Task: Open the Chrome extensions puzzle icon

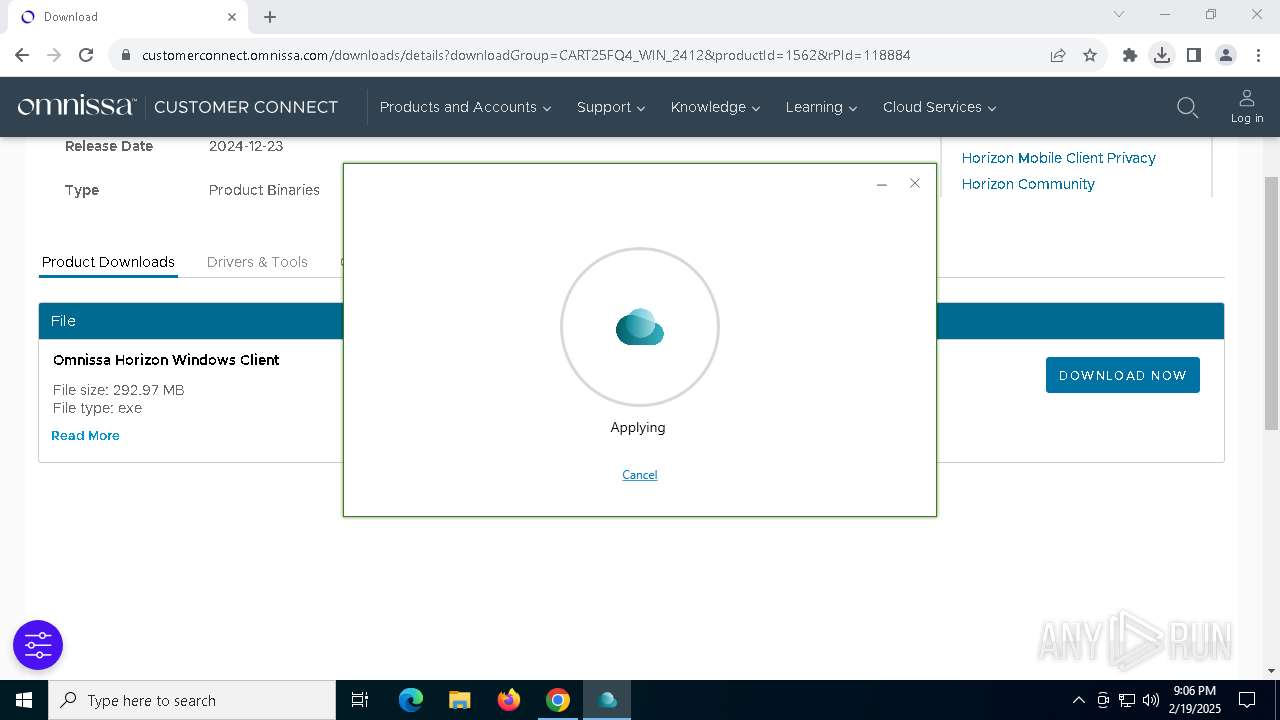Action: (x=1130, y=55)
